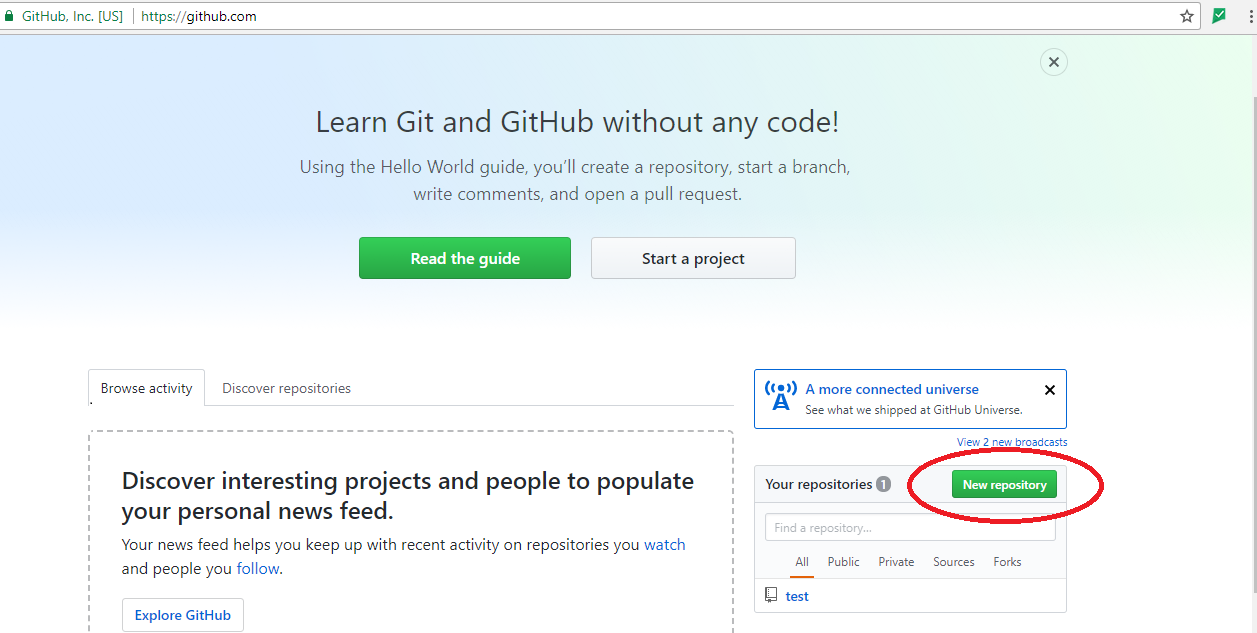Filter repositories by Private
Image resolution: width=1257 pixels, height=633 pixels.
(896, 561)
